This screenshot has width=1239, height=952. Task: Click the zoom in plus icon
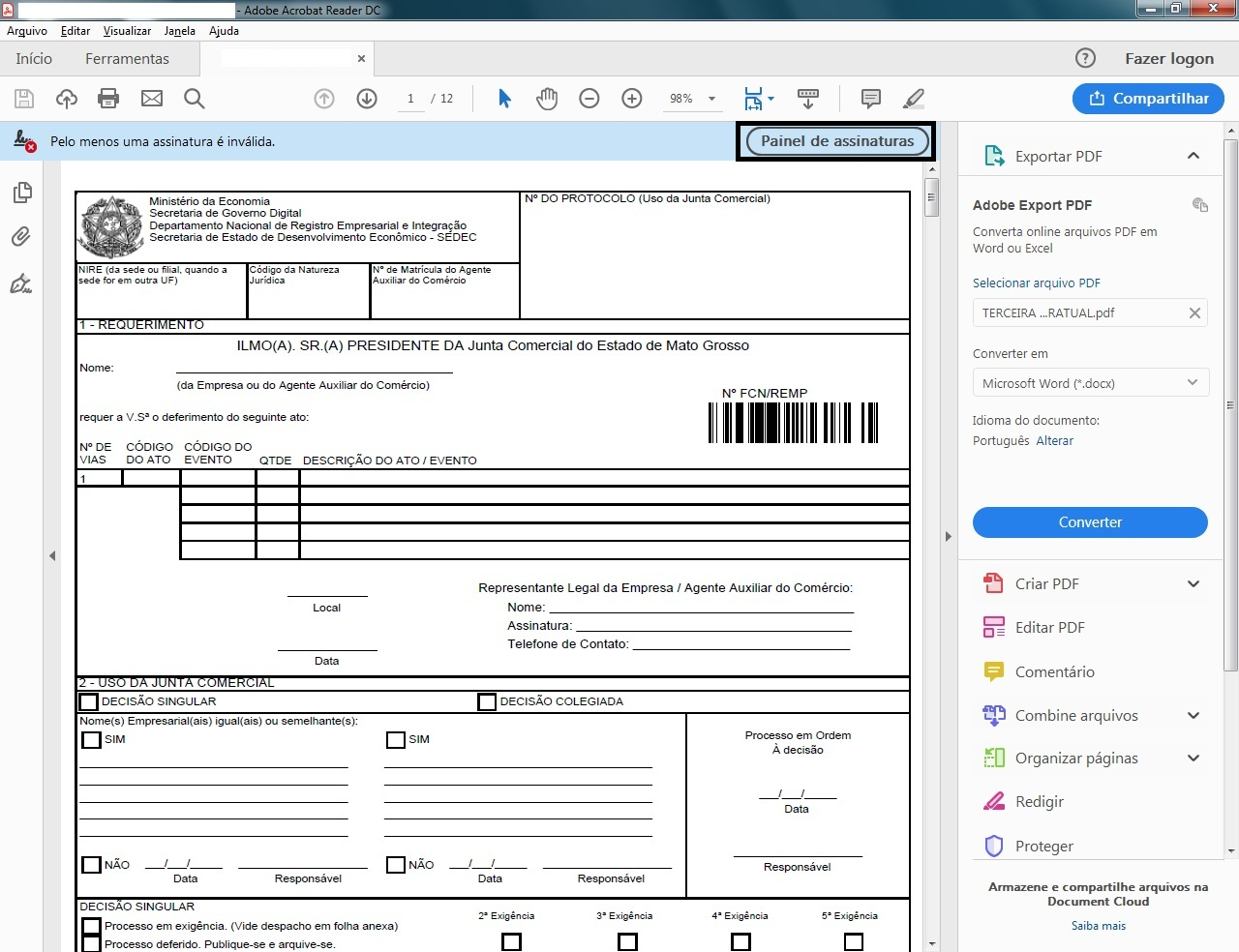(632, 99)
